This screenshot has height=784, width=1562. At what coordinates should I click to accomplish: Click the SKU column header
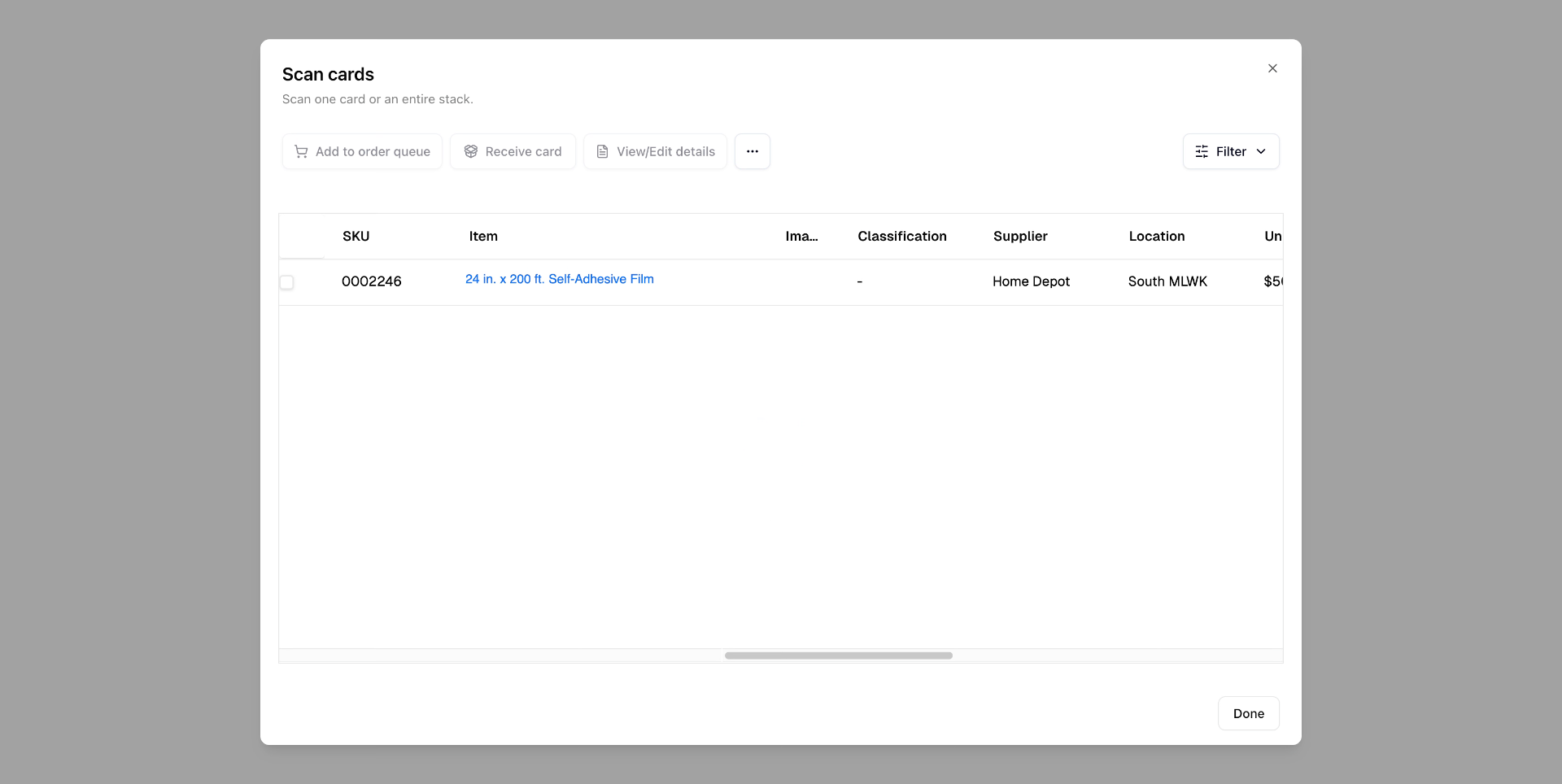356,237
